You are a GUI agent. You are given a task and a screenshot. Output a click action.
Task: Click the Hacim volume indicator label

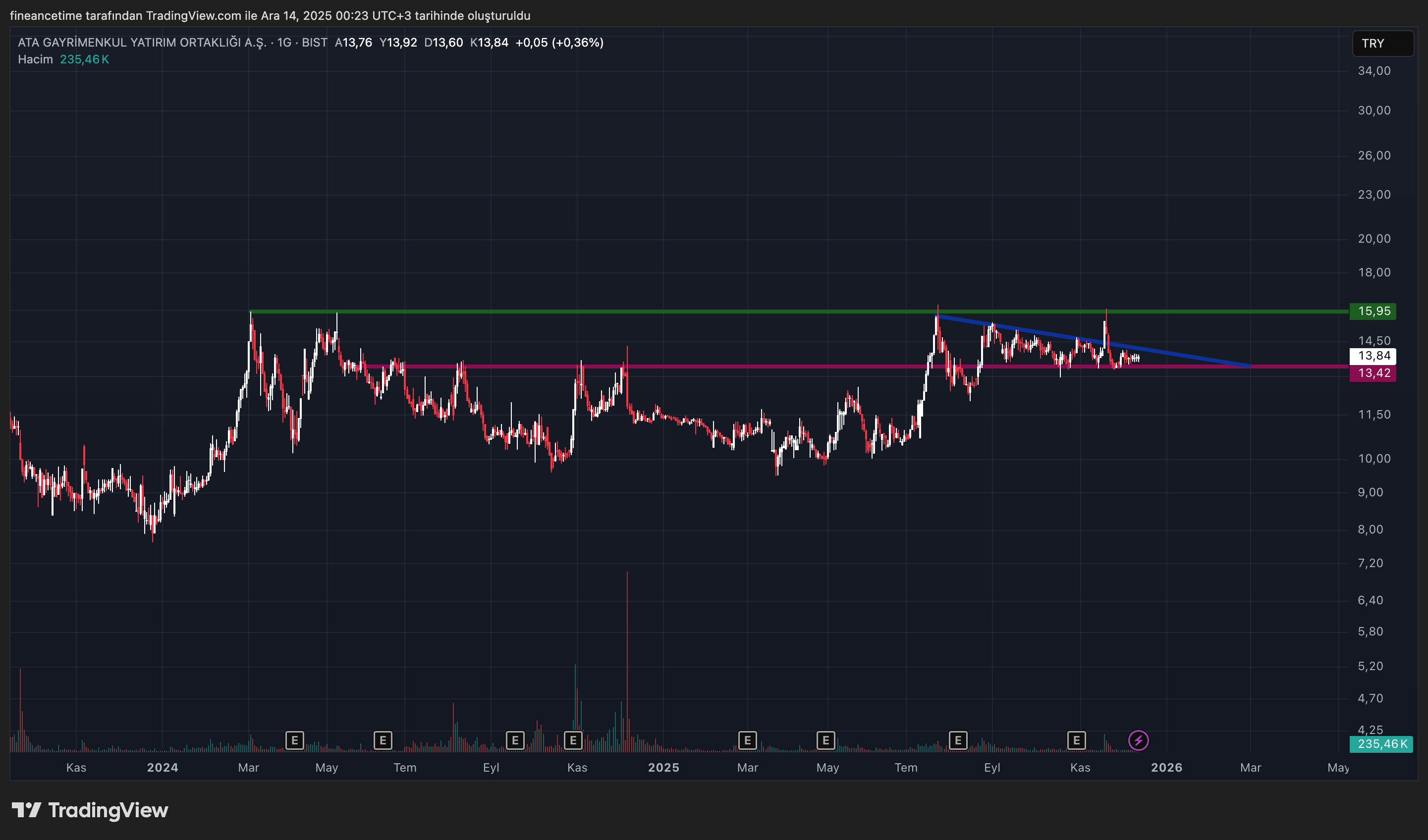coord(35,59)
